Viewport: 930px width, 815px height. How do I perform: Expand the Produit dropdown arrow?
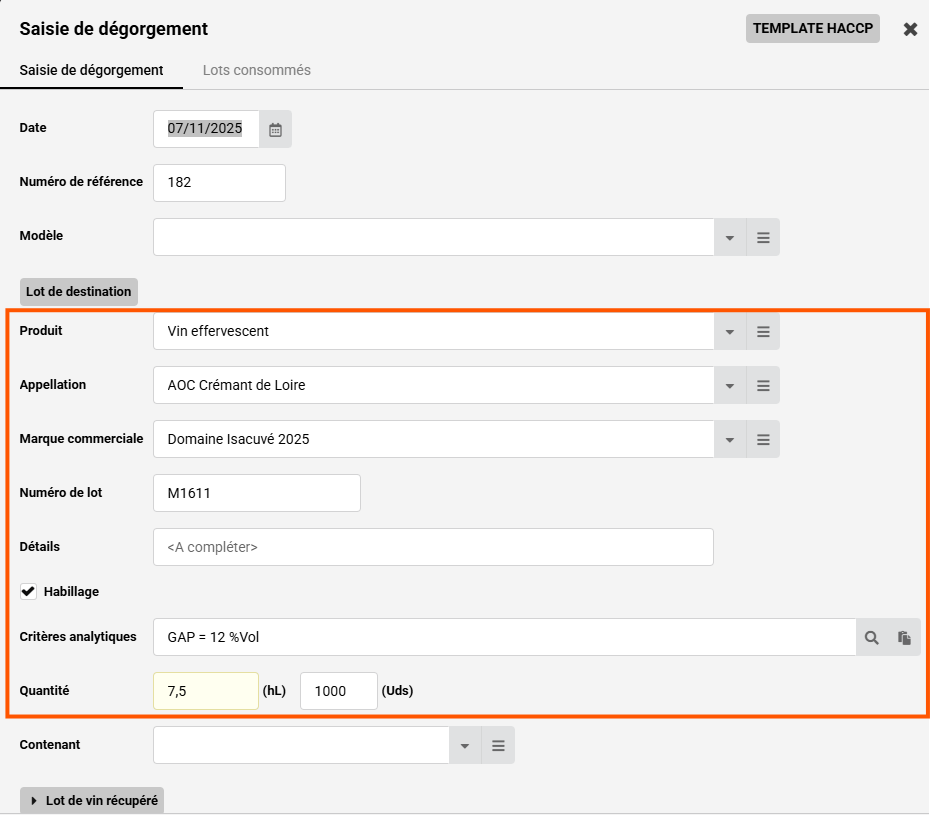tap(730, 332)
